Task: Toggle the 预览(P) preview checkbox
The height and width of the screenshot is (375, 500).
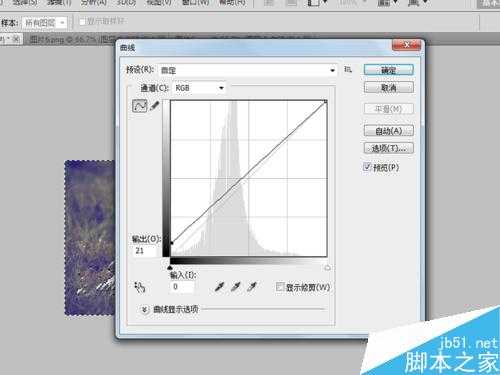Action: (367, 167)
